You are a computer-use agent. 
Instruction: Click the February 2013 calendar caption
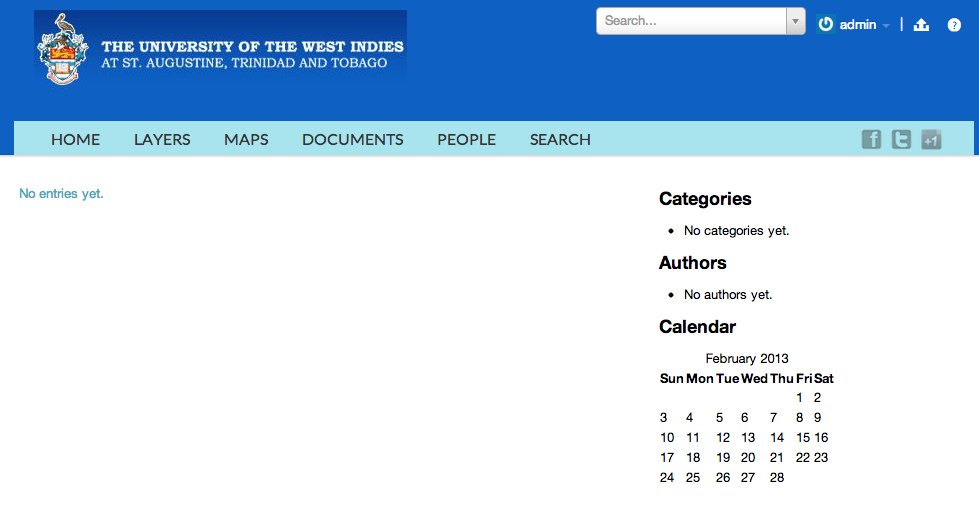click(x=747, y=358)
